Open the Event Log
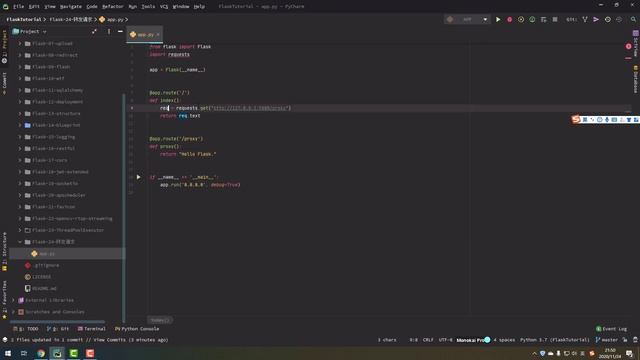640x360 pixels. [x=611, y=329]
